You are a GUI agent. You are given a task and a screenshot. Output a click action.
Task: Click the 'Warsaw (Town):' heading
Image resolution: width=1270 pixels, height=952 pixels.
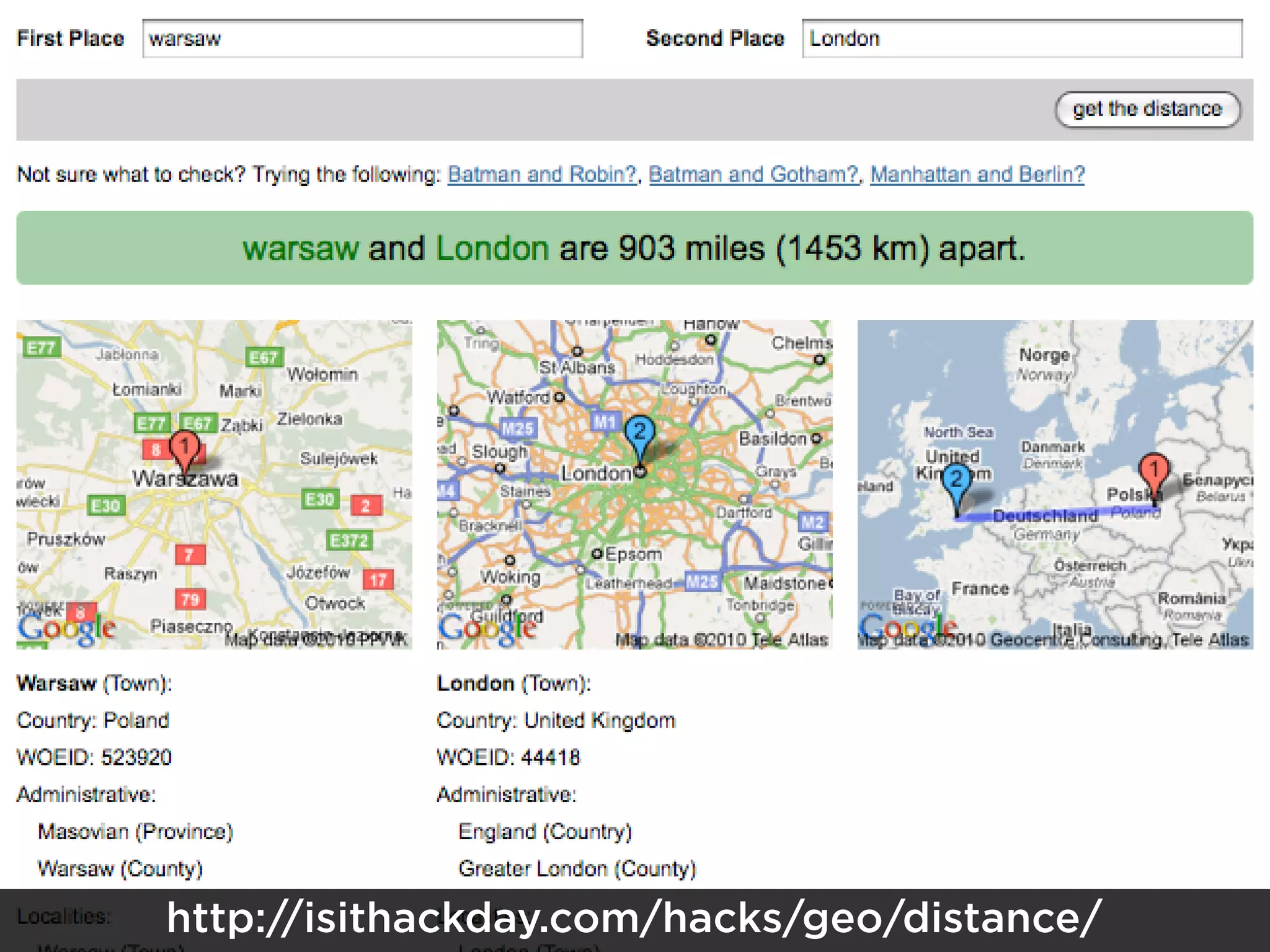point(94,683)
